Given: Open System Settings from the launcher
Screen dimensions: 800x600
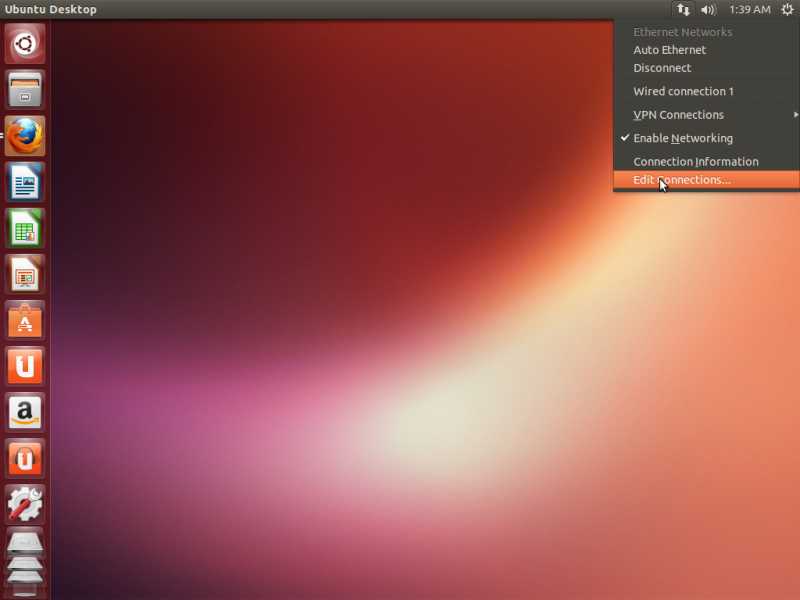Looking at the screenshot, I should [x=24, y=505].
